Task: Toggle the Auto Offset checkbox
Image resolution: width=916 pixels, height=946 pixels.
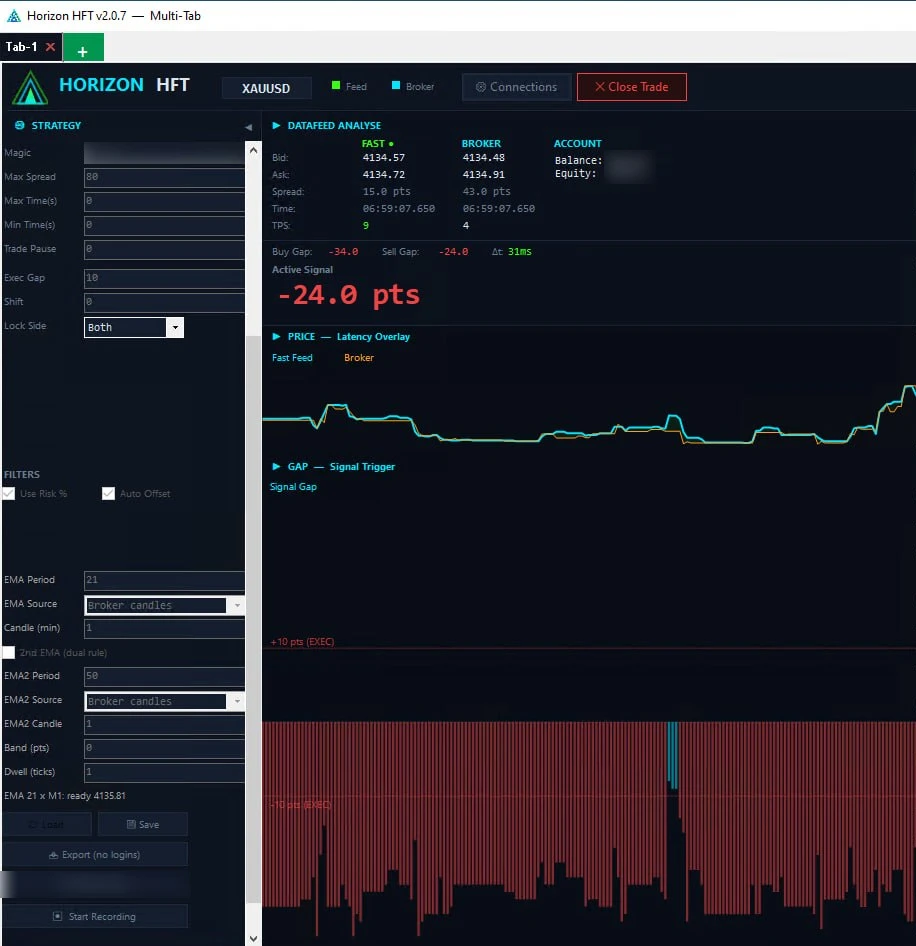Action: pyautogui.click(x=108, y=494)
